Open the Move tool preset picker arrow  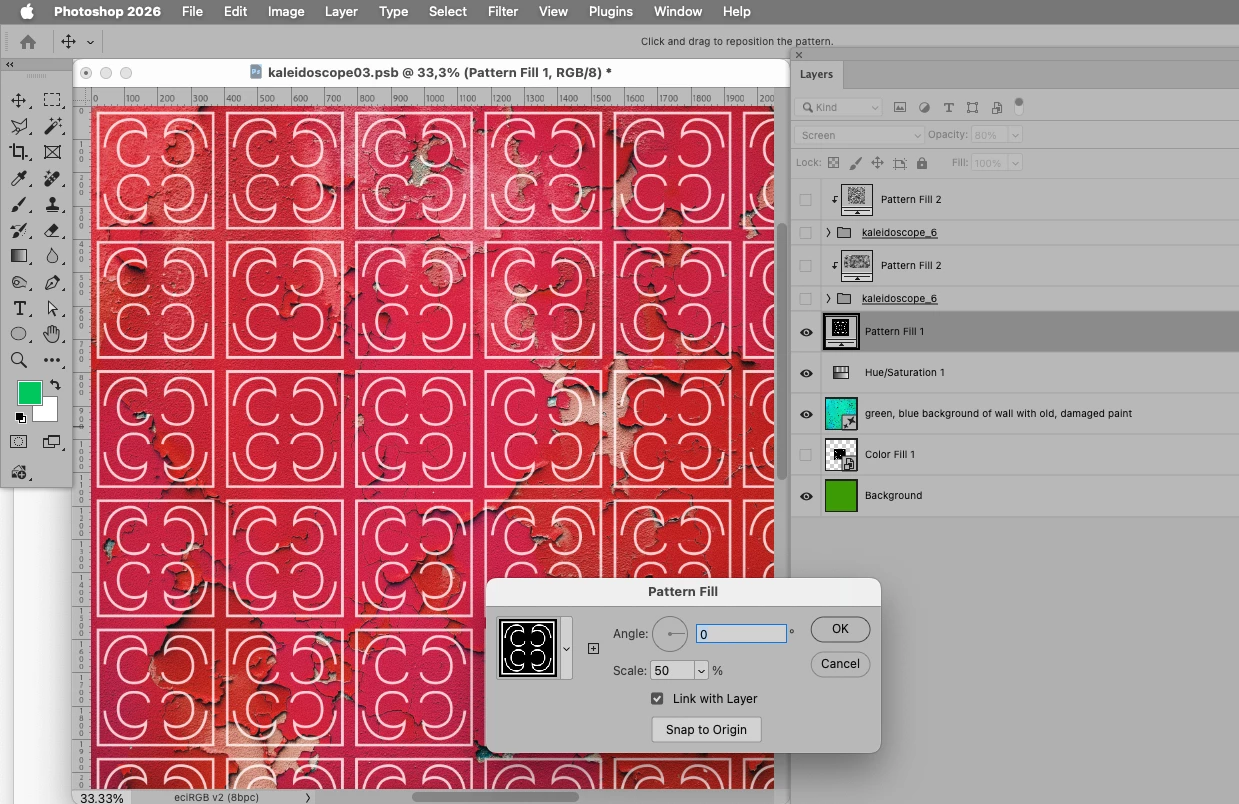[x=90, y=42]
